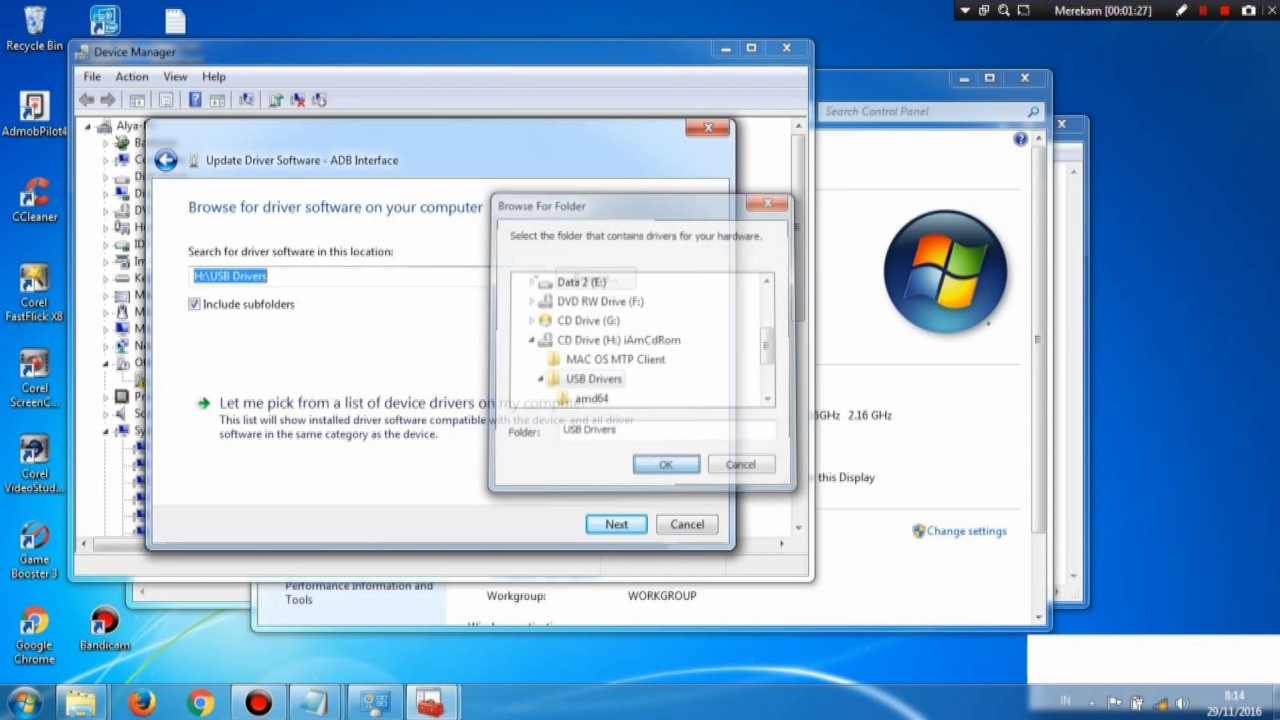Image resolution: width=1280 pixels, height=720 pixels.
Task: Open View menu in Device Manager
Action: coord(175,77)
